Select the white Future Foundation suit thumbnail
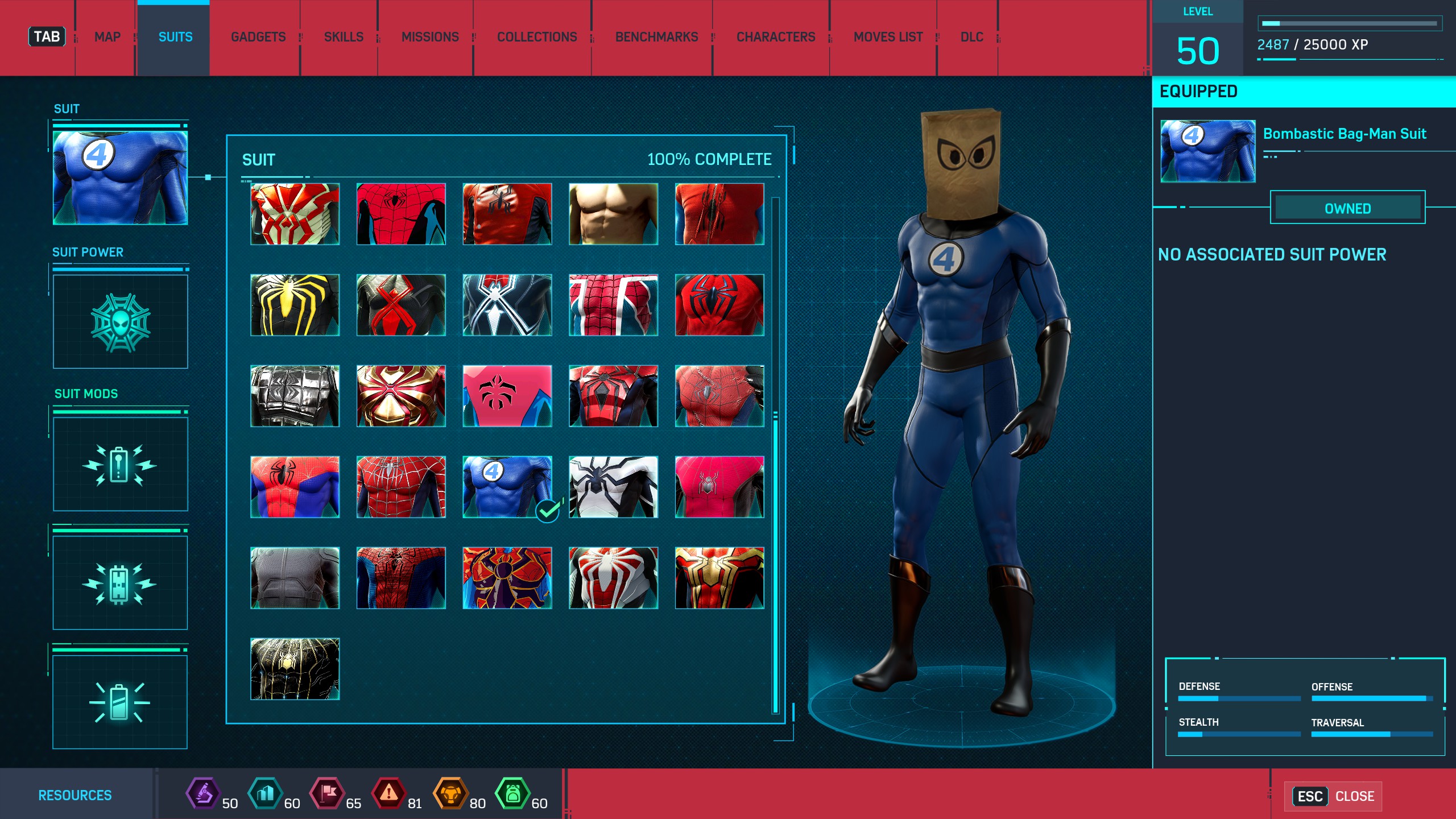This screenshot has width=1456, height=819. pyautogui.click(x=613, y=487)
